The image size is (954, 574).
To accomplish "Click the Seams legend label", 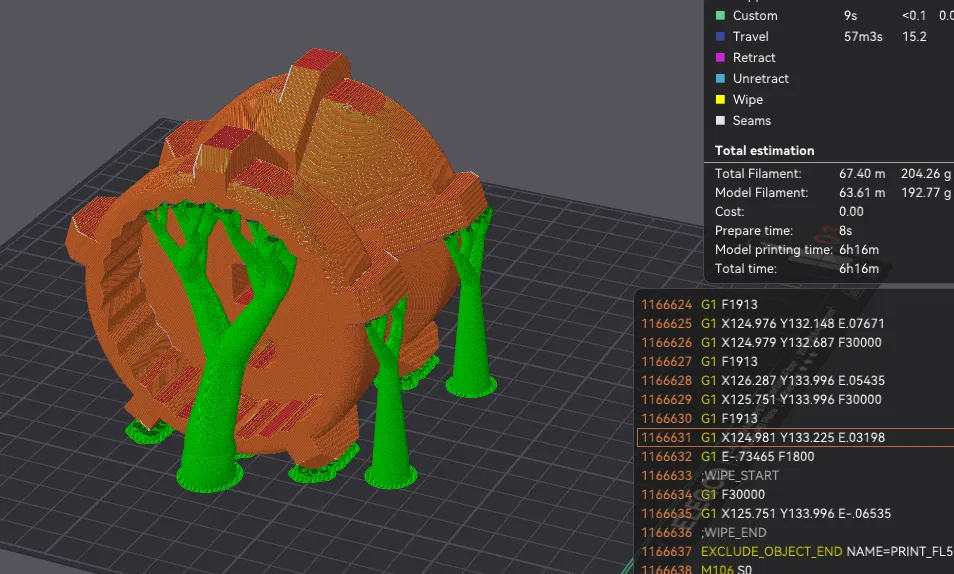I will [751, 121].
